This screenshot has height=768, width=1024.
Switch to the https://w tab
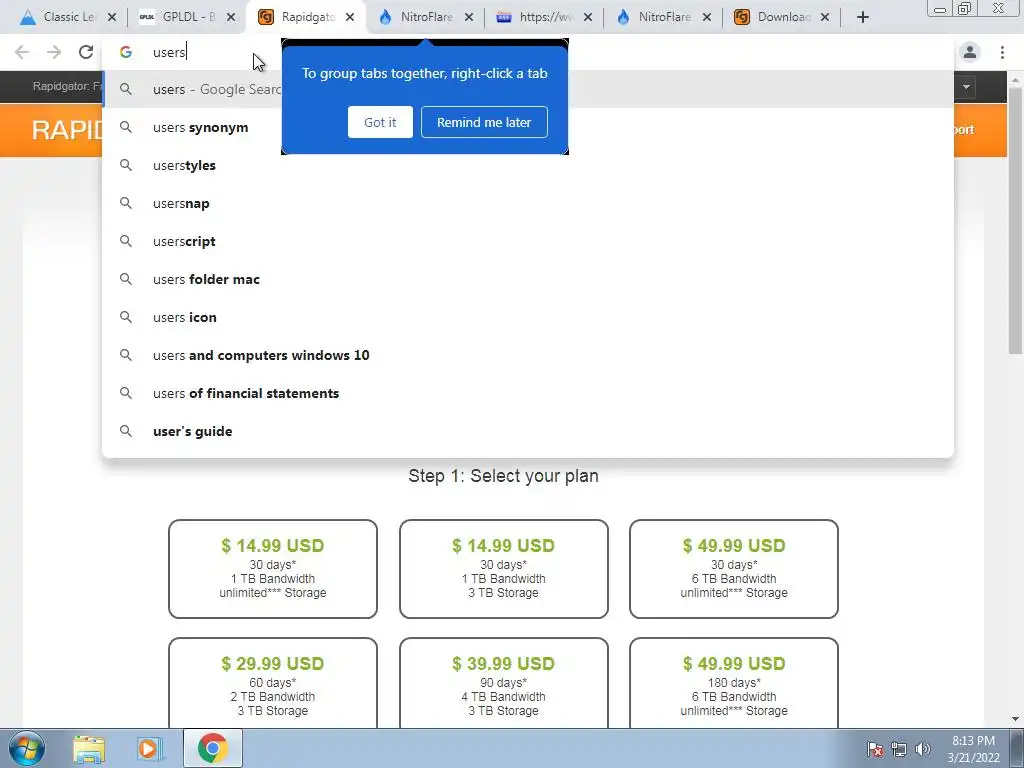(543, 17)
